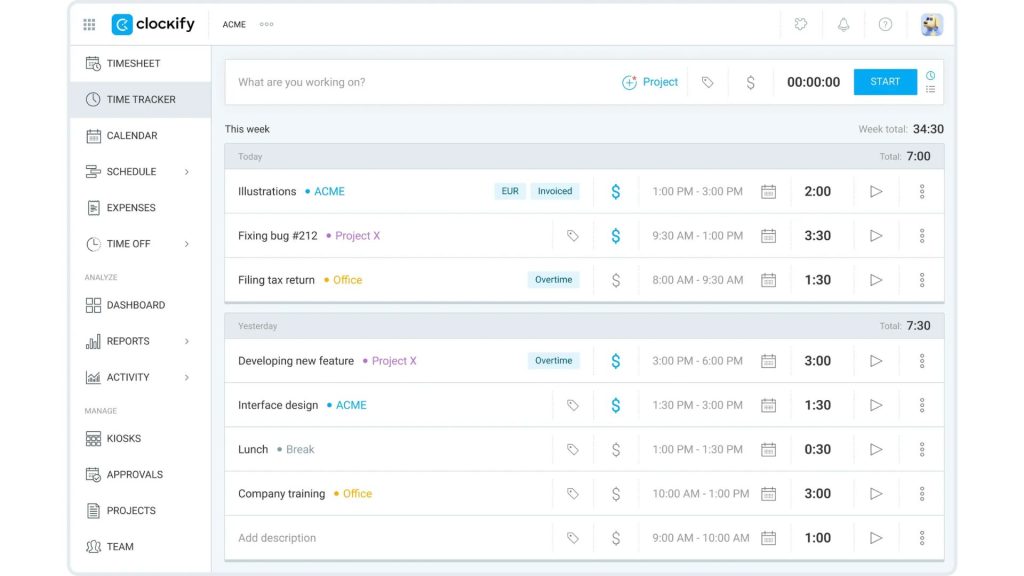Open the puzzle-piece integrations icon
Image resolution: width=1024 pixels, height=576 pixels.
(801, 24)
